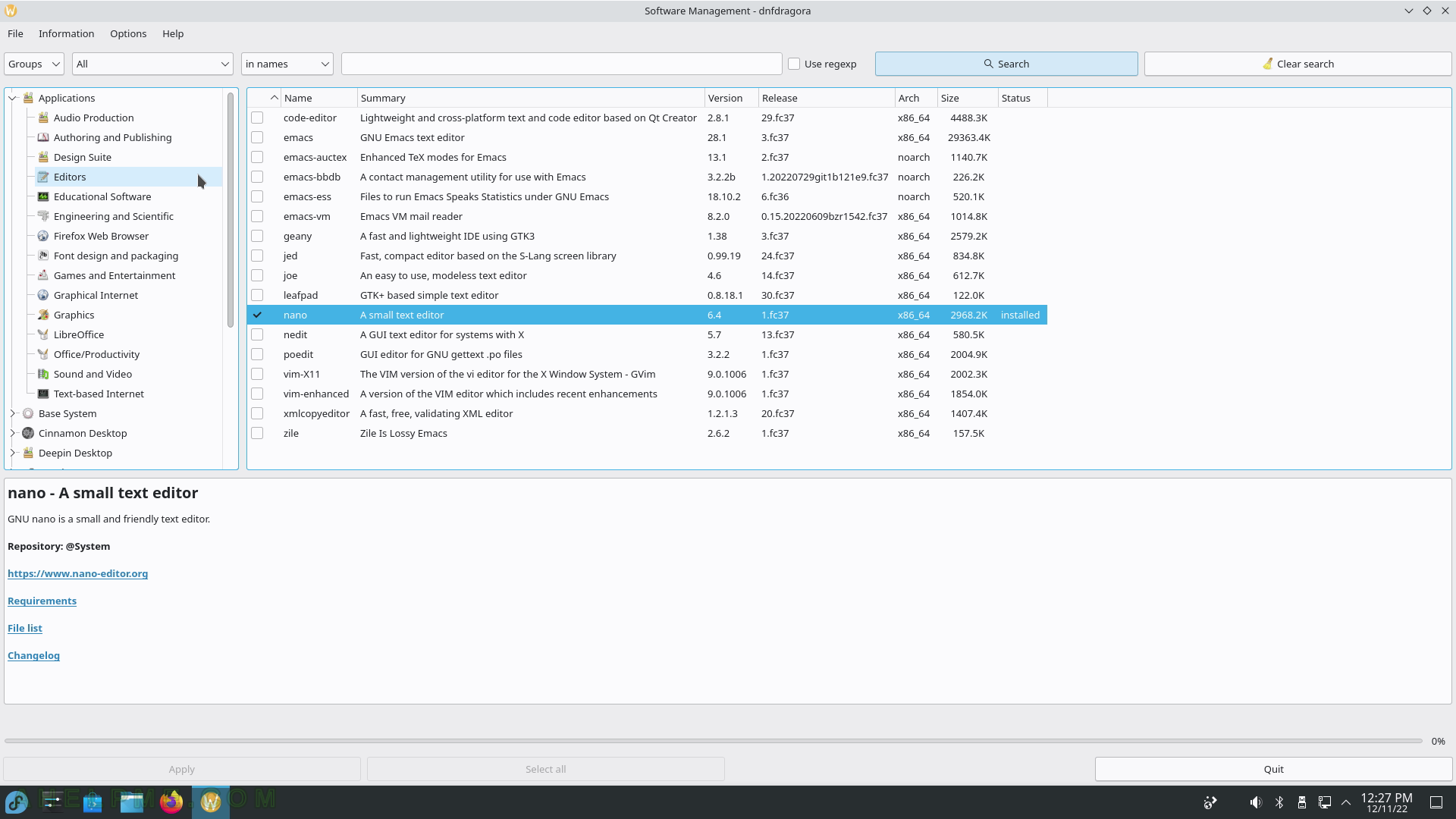Click the Cinnamon Desktop group icon
Image resolution: width=1456 pixels, height=819 pixels.
point(28,433)
